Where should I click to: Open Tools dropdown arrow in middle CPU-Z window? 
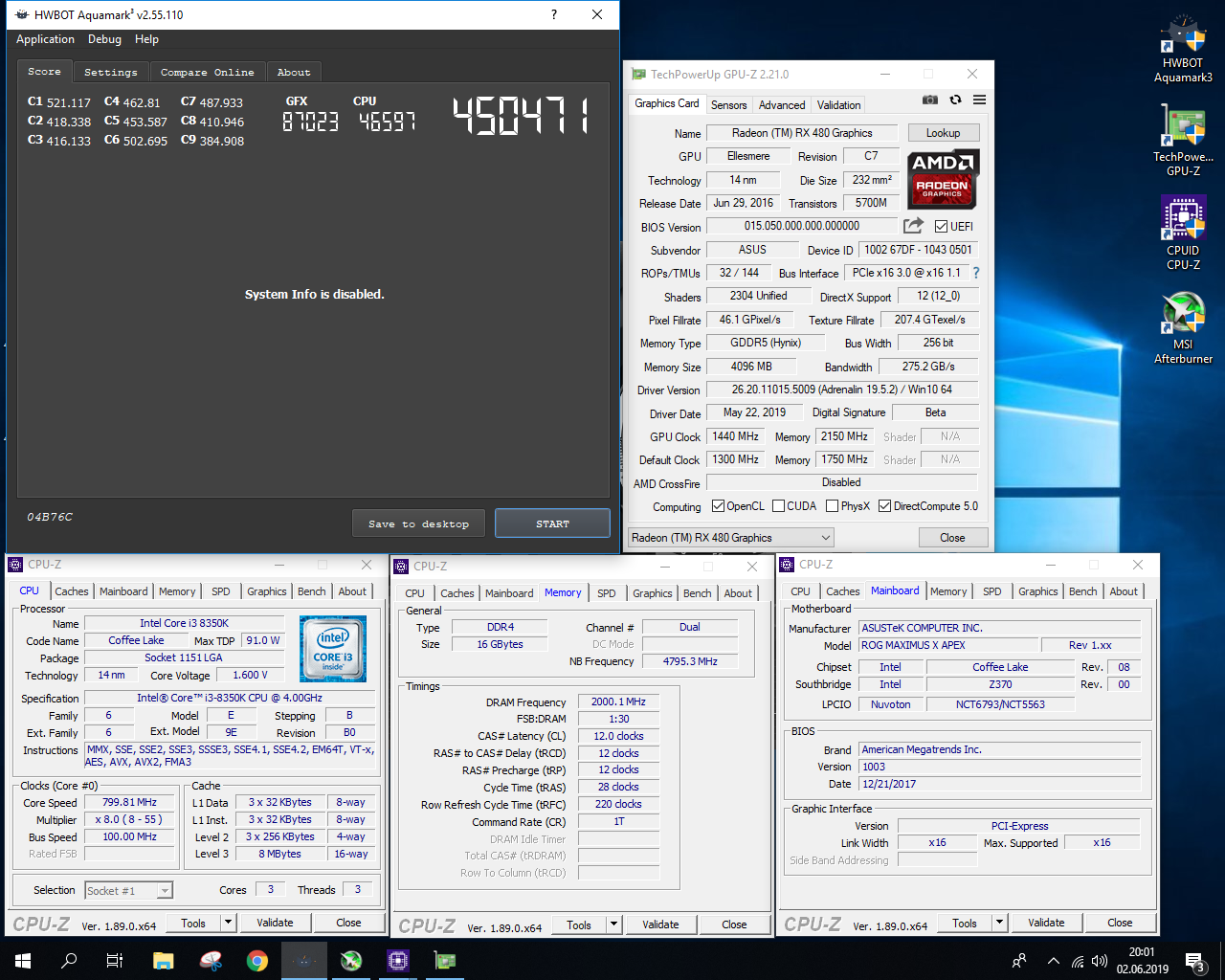pos(613,924)
